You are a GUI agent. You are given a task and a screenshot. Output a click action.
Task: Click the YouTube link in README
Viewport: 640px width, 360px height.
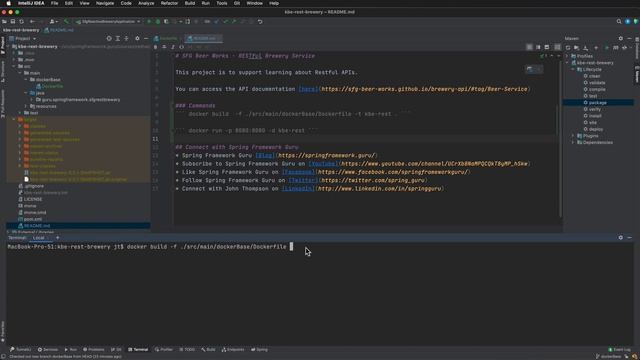(x=323, y=164)
